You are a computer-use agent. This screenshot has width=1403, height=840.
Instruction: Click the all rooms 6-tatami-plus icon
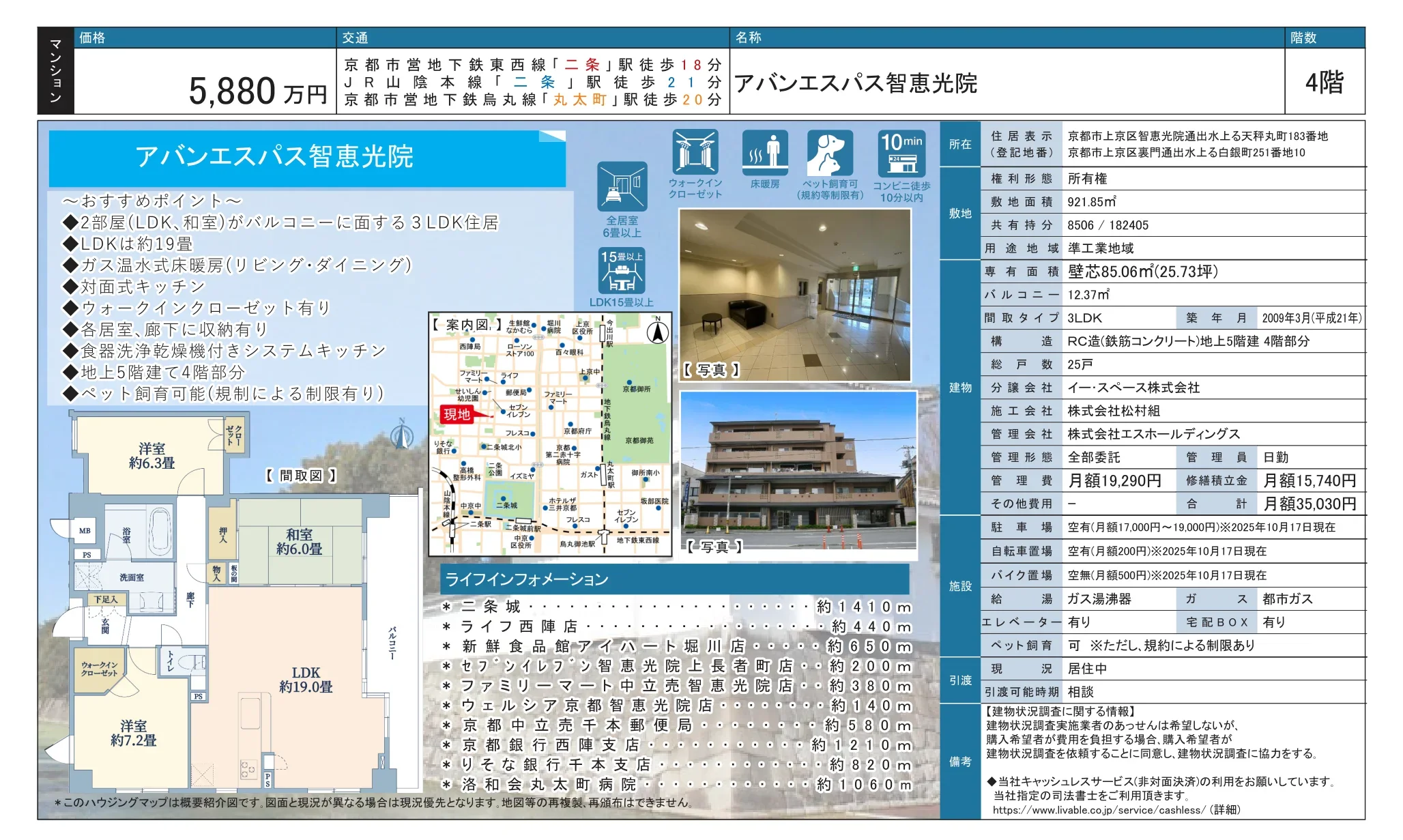622,186
